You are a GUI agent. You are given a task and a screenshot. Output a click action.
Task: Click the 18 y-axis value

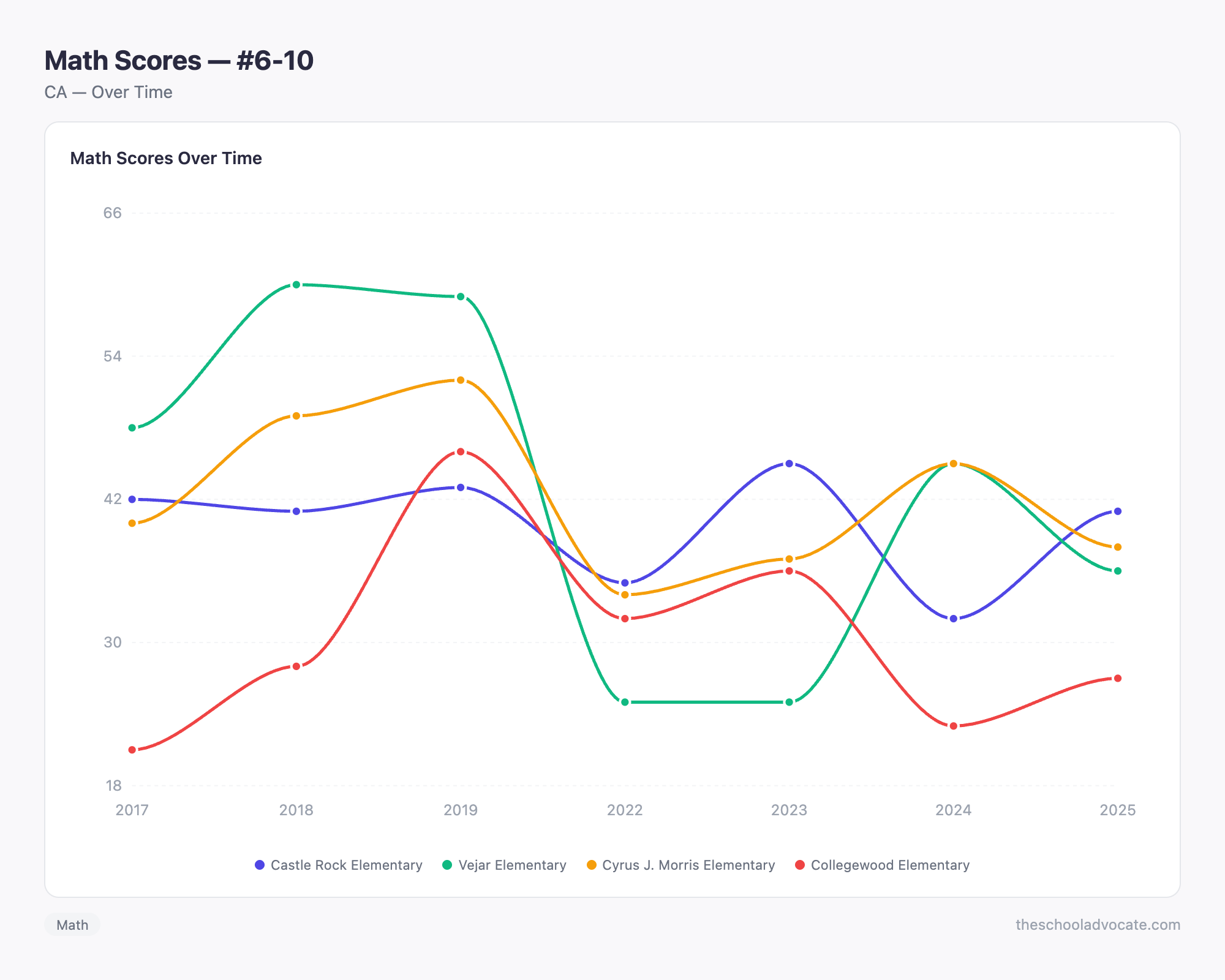(113, 786)
